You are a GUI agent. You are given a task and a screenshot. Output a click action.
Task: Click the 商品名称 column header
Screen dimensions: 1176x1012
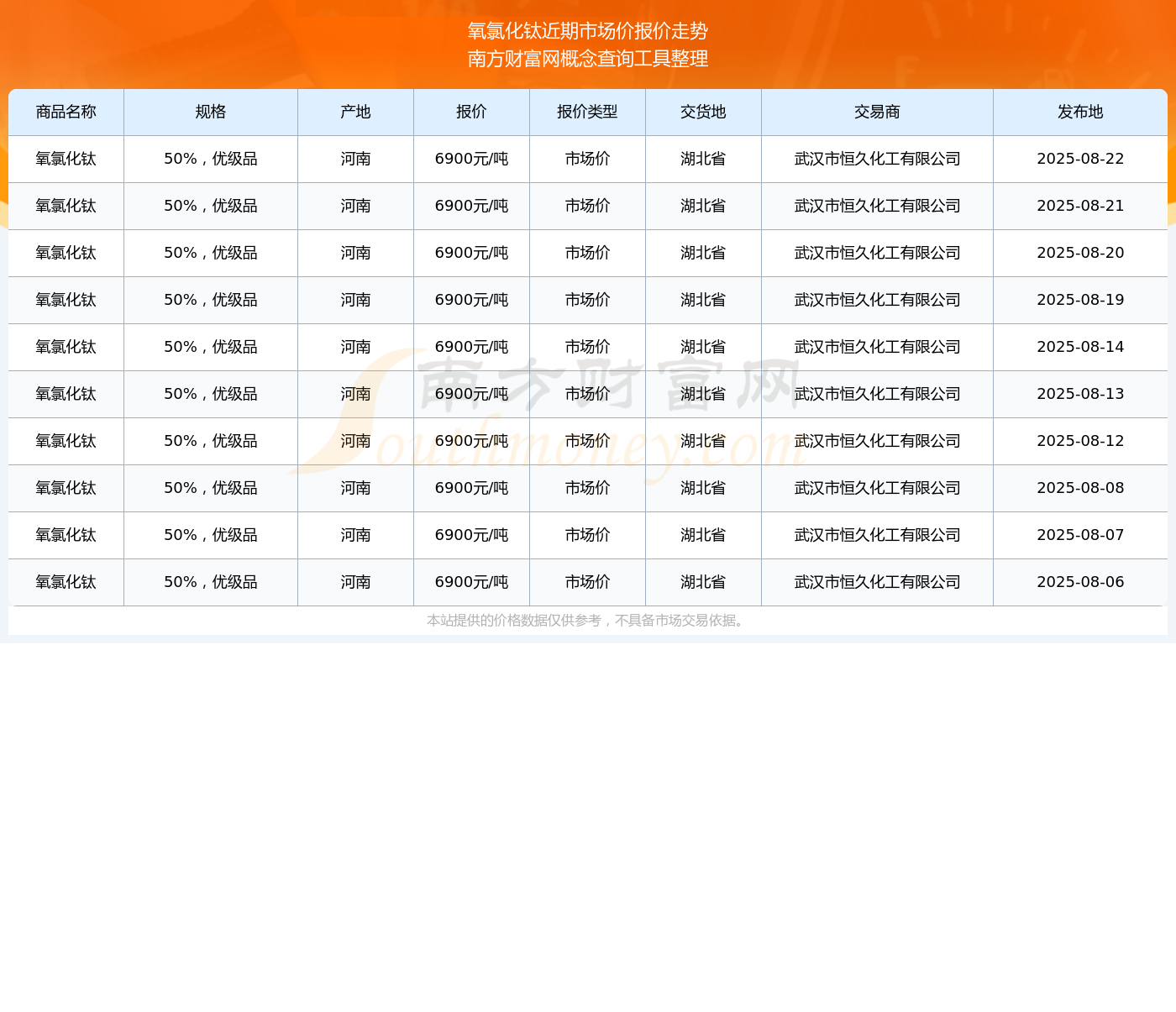coord(66,112)
